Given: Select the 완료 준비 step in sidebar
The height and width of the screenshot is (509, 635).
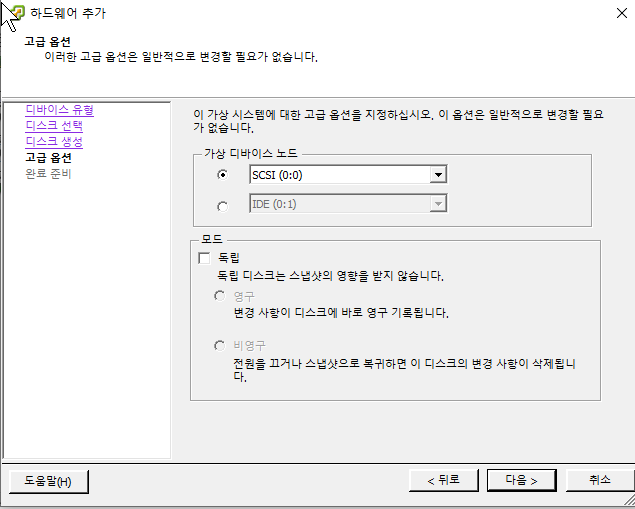Looking at the screenshot, I should [x=48, y=174].
